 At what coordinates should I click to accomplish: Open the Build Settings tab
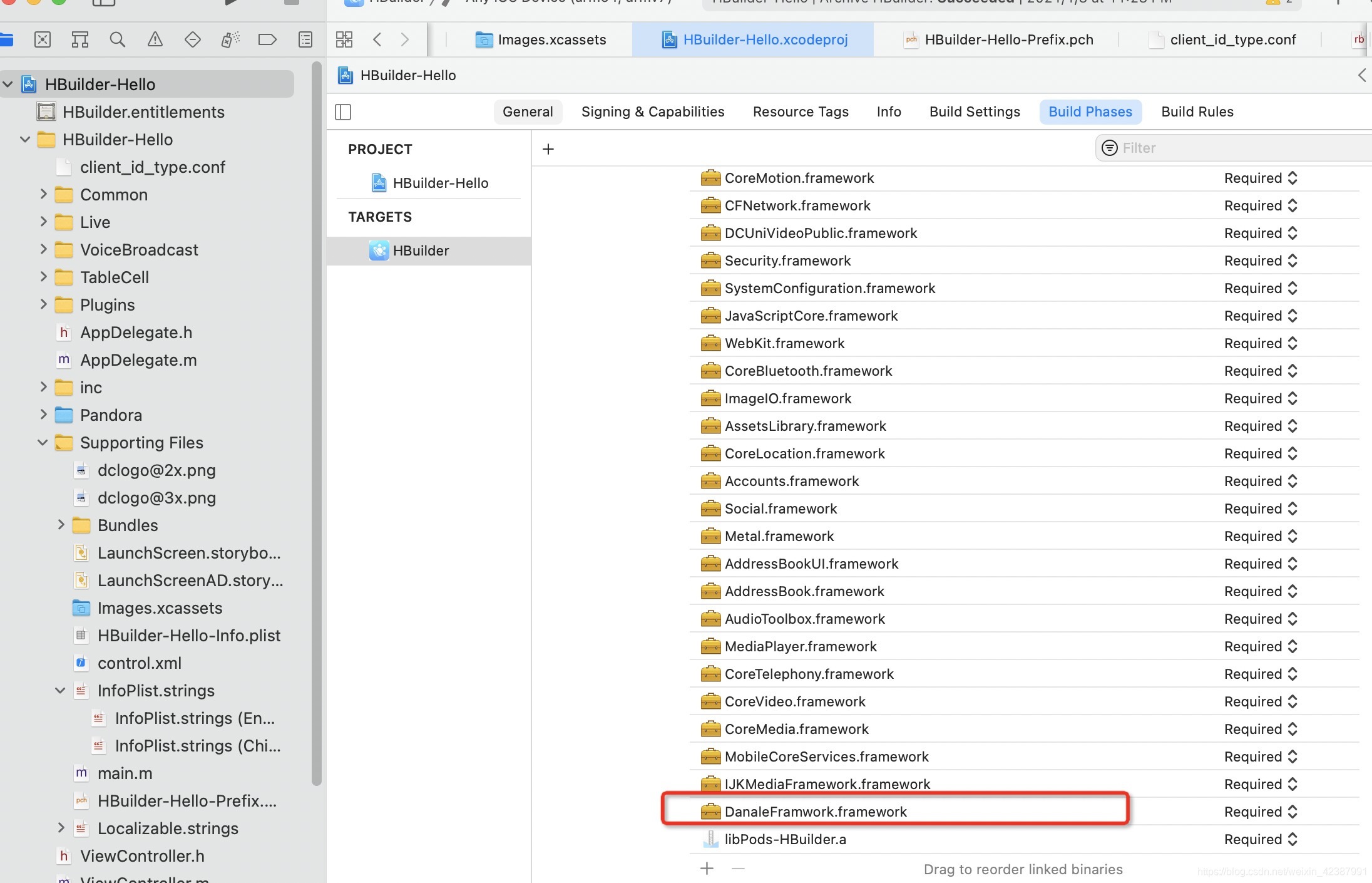click(975, 111)
